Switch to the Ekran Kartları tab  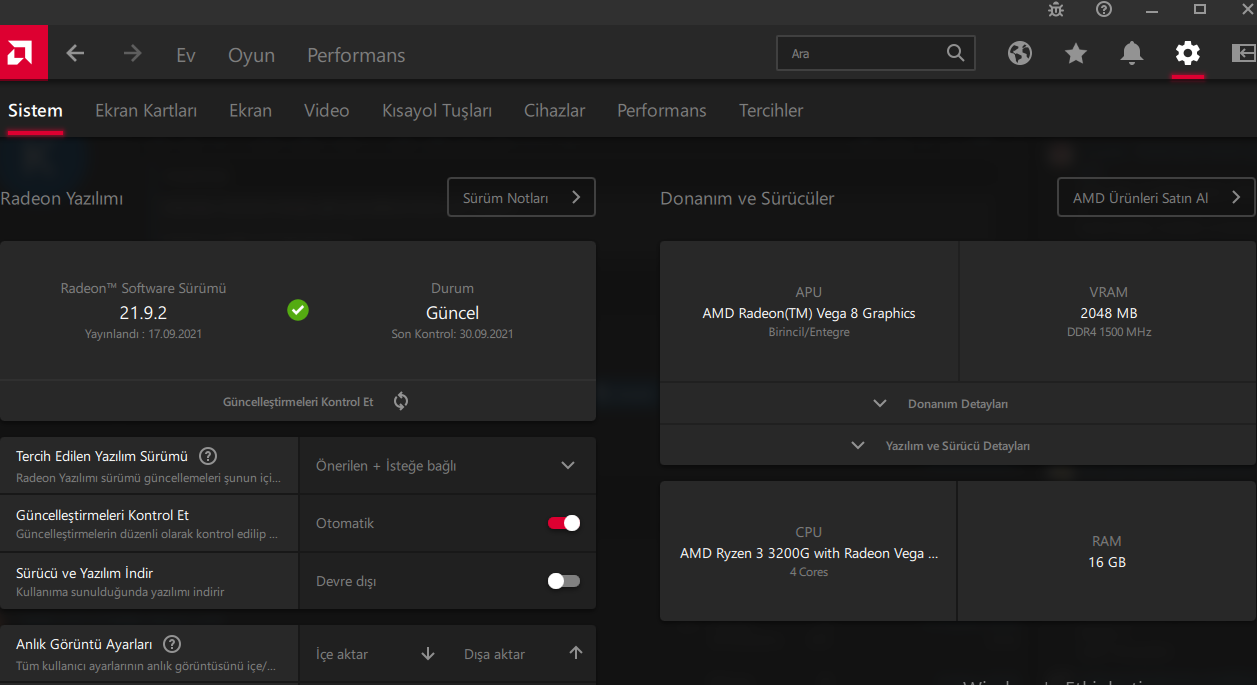(146, 111)
